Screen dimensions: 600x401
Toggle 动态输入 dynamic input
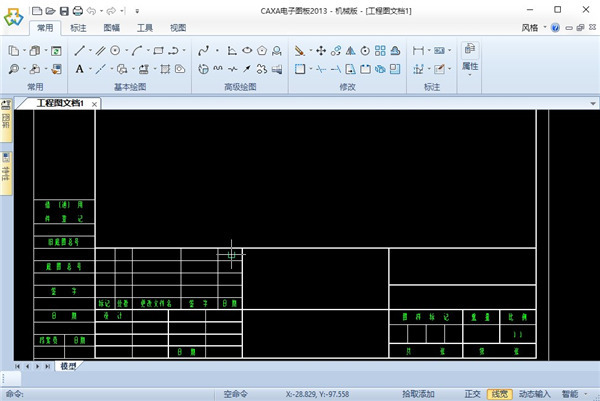(x=534, y=394)
